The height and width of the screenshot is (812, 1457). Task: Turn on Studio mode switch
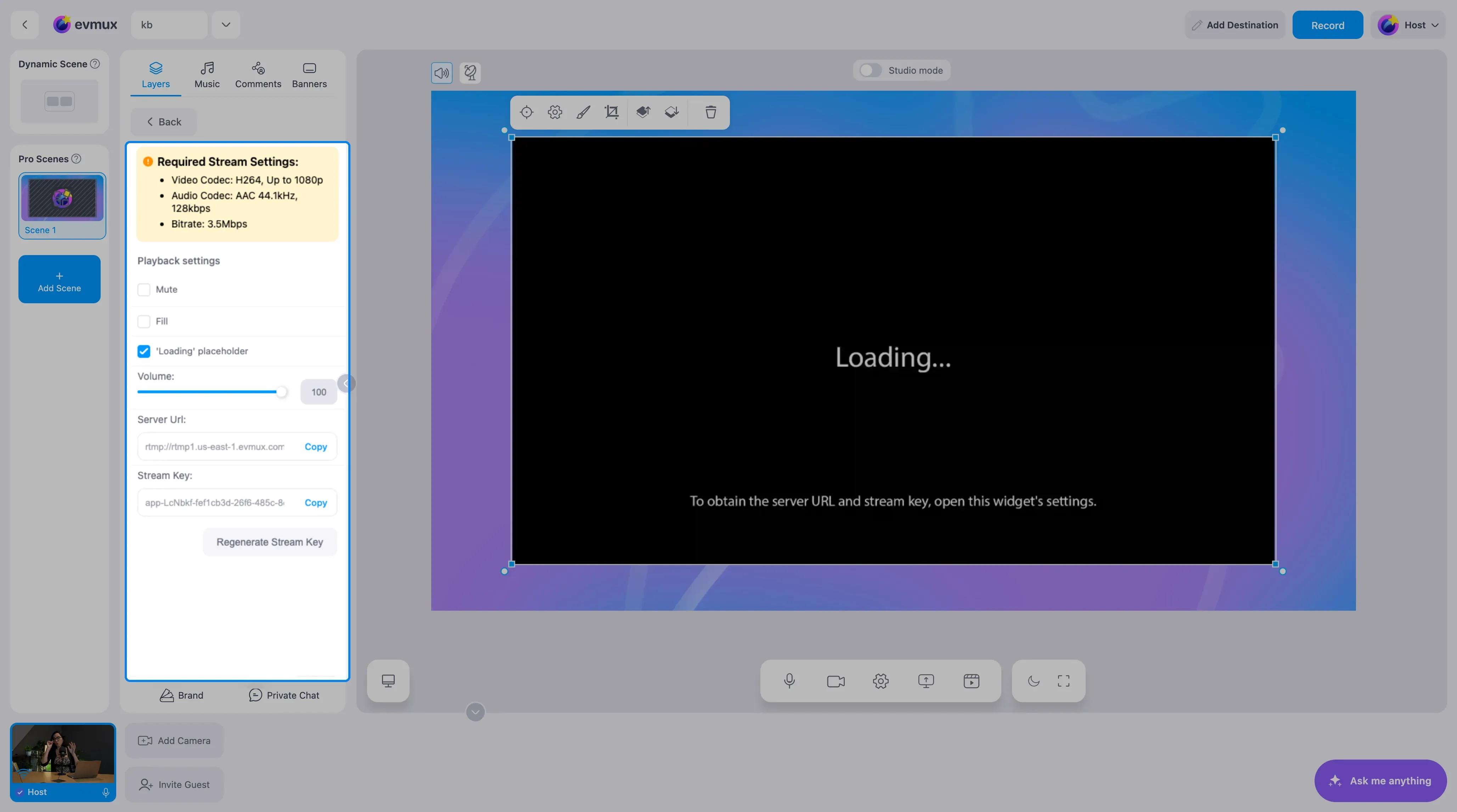tap(870, 70)
